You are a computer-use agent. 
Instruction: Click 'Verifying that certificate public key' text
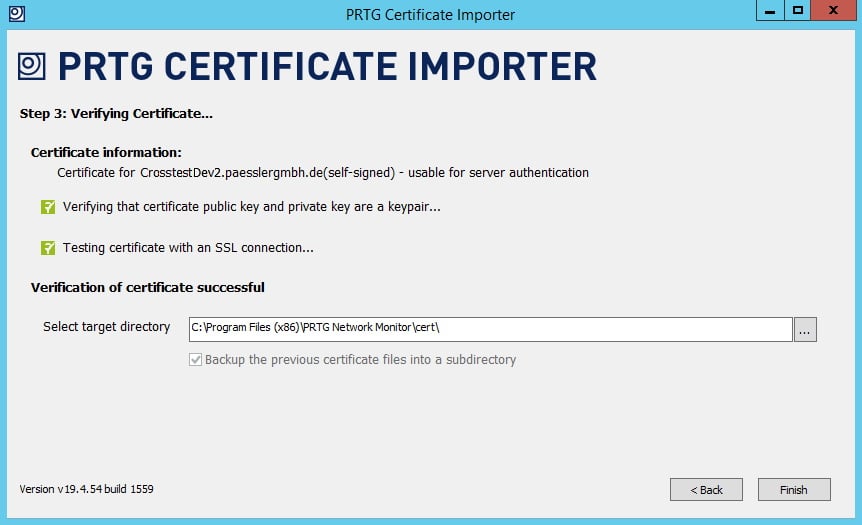pos(251,207)
